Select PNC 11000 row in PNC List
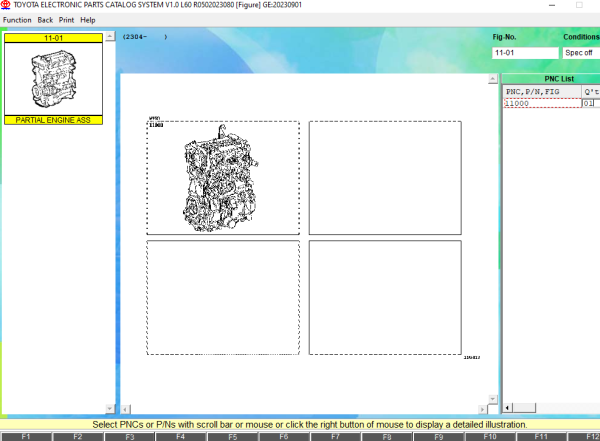600x441 pixels. 543,103
